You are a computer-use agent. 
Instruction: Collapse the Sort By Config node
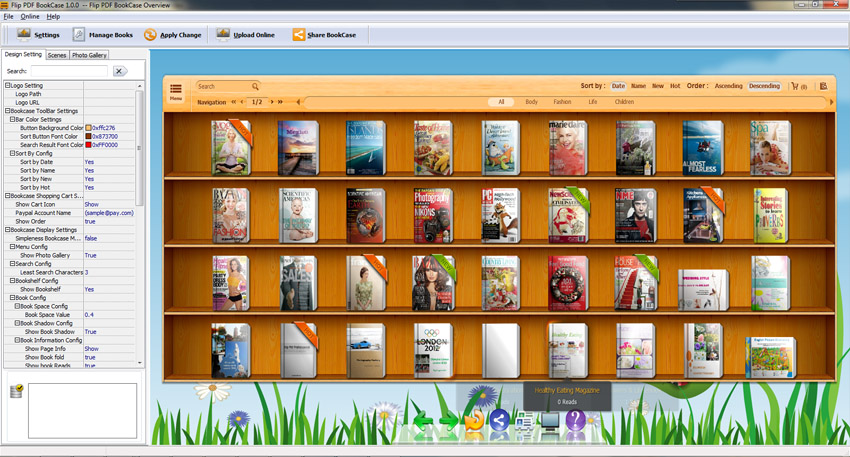(13, 153)
